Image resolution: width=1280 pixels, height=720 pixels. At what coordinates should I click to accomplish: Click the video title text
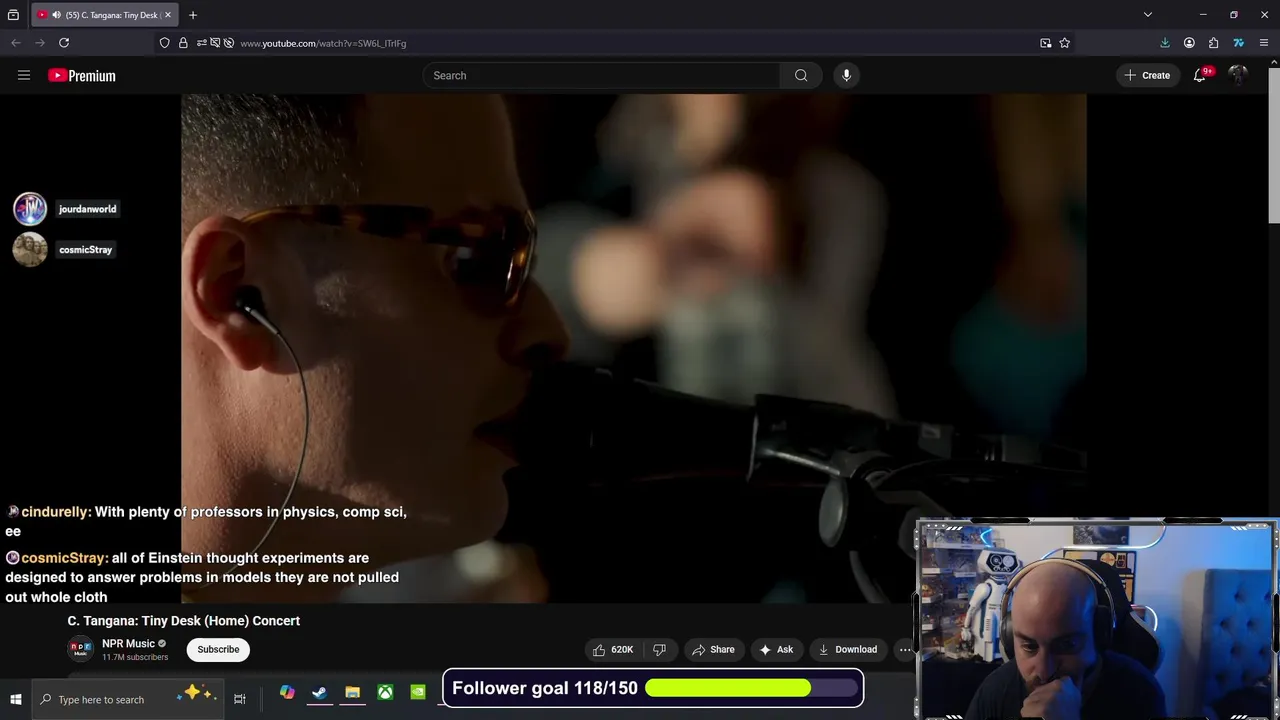click(x=184, y=621)
